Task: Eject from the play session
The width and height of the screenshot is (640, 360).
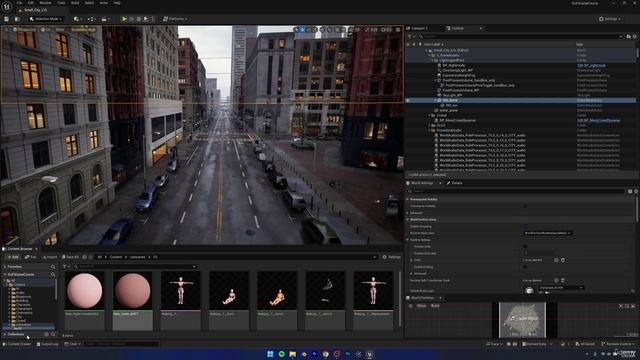Action: (x=146, y=19)
